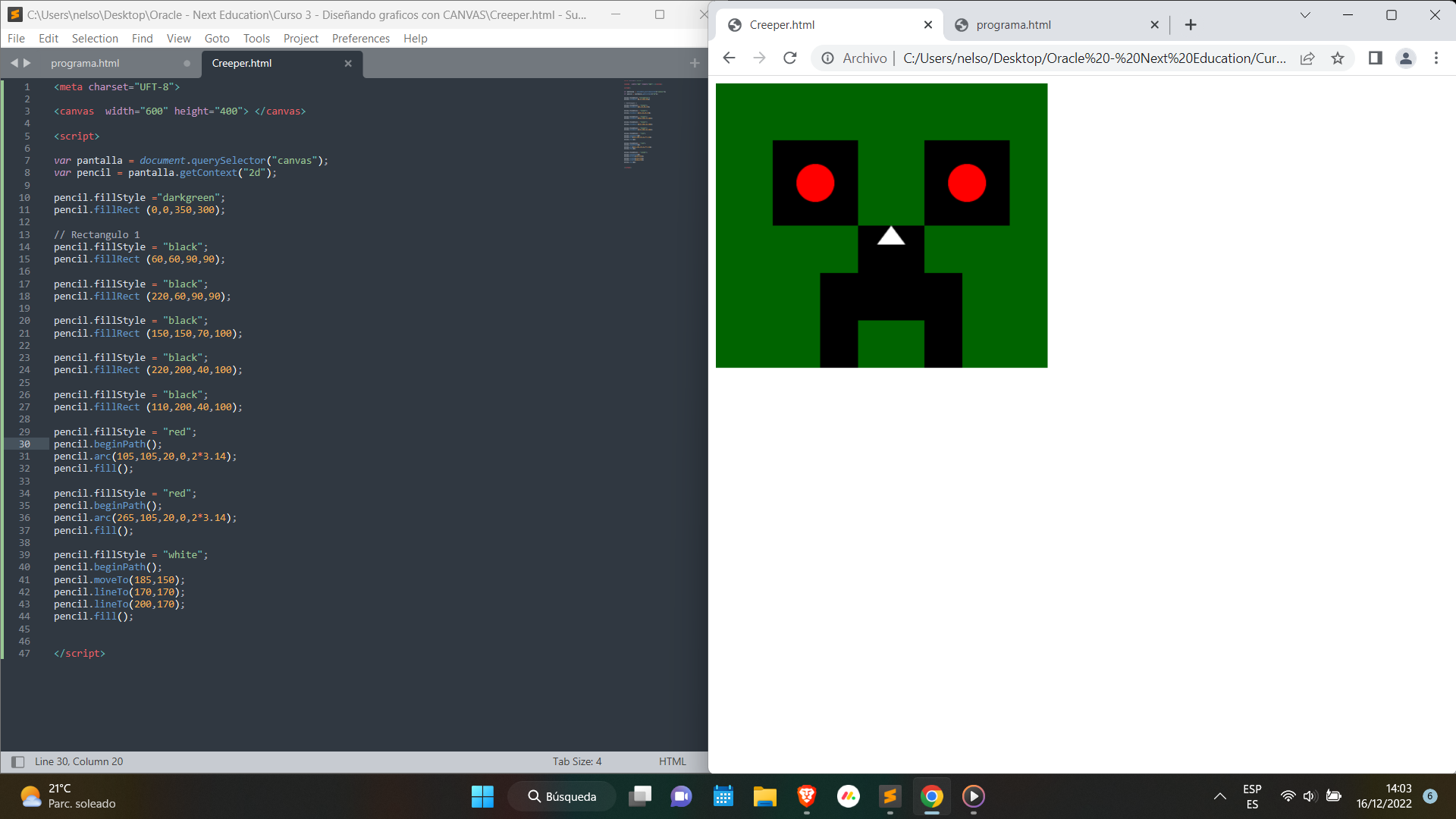Open clock and date 16/12/2022

[x=1384, y=796]
